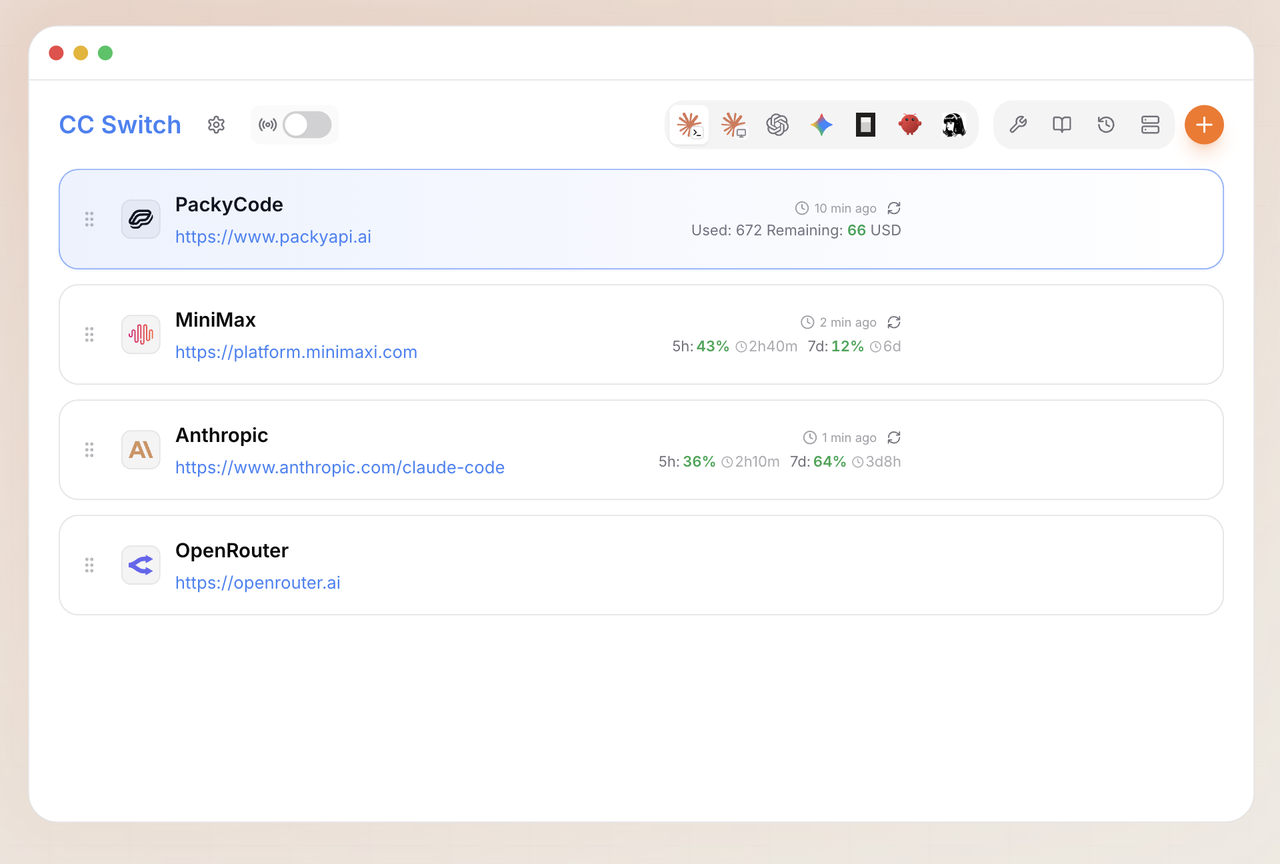This screenshot has height=864, width=1280.
Task: Select the anime girl avatar app icon
Action: (x=953, y=125)
